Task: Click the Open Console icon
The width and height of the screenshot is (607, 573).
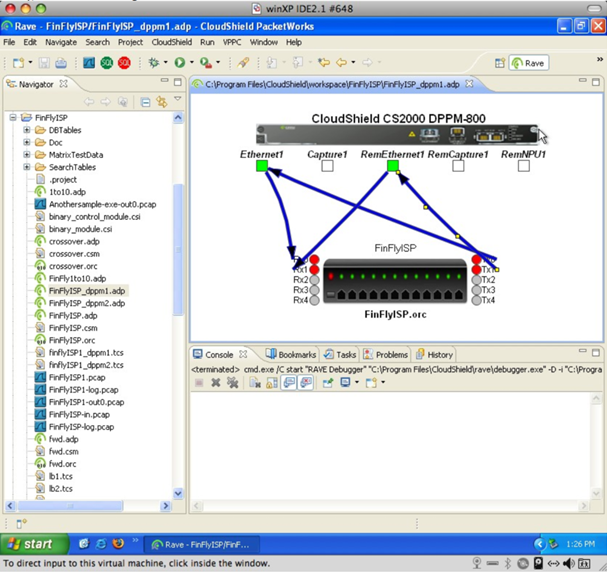Action: [371, 383]
